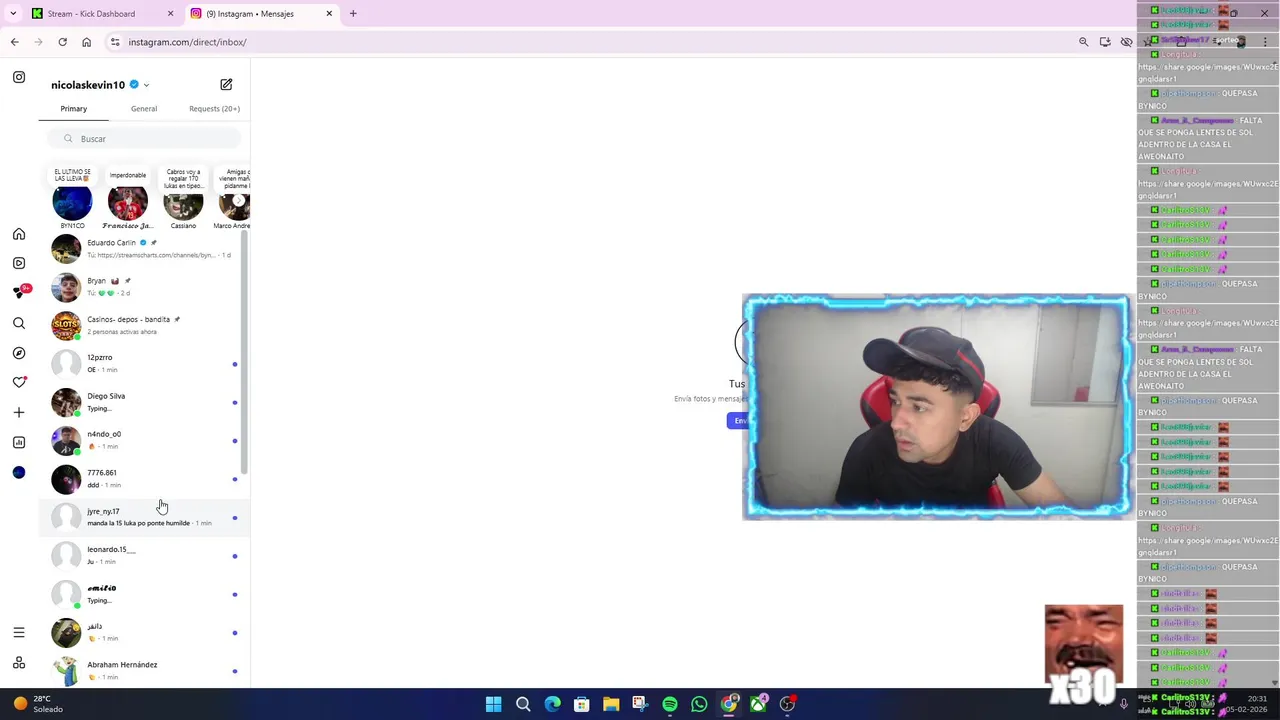Show more notes with the right arrow
1280x720 pixels.
click(238, 201)
